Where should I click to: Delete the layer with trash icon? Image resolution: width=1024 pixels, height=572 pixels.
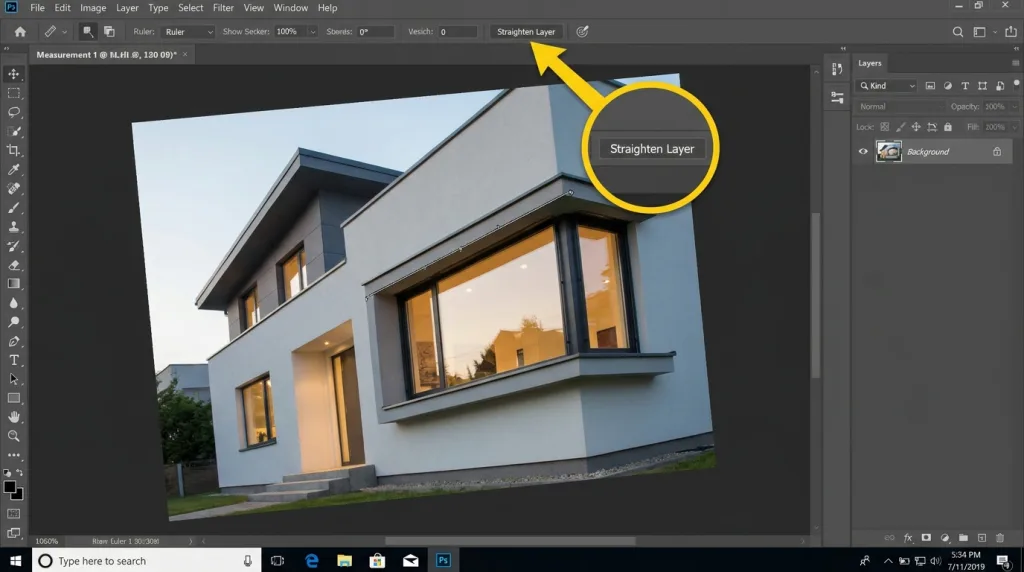pyautogui.click(x=1000, y=538)
